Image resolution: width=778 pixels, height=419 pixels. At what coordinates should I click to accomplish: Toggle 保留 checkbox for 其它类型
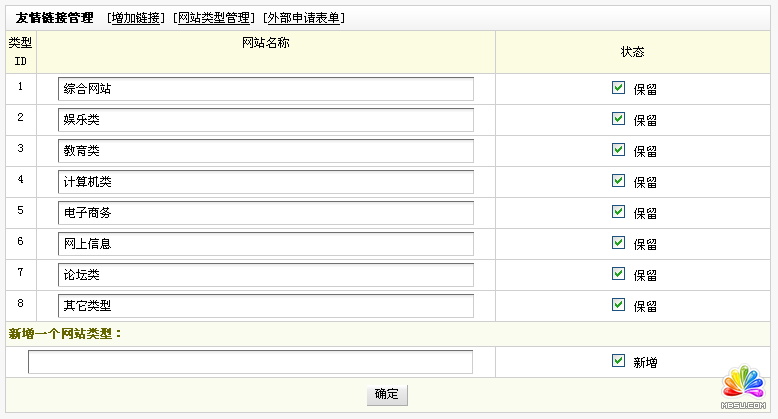618,305
